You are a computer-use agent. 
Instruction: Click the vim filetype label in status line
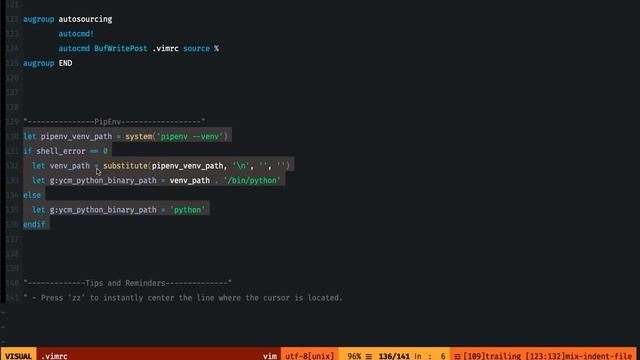point(270,356)
